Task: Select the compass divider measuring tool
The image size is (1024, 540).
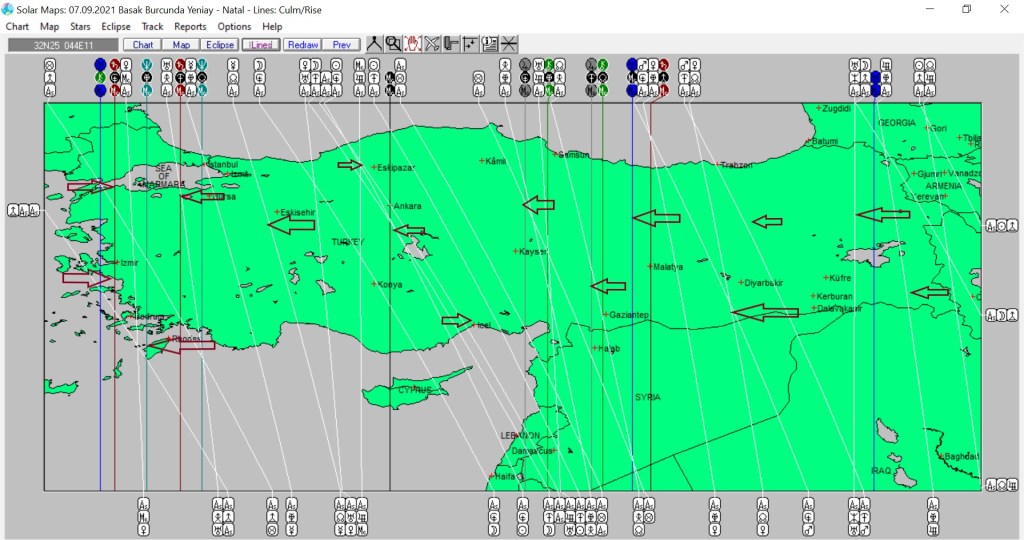Action: click(374, 44)
